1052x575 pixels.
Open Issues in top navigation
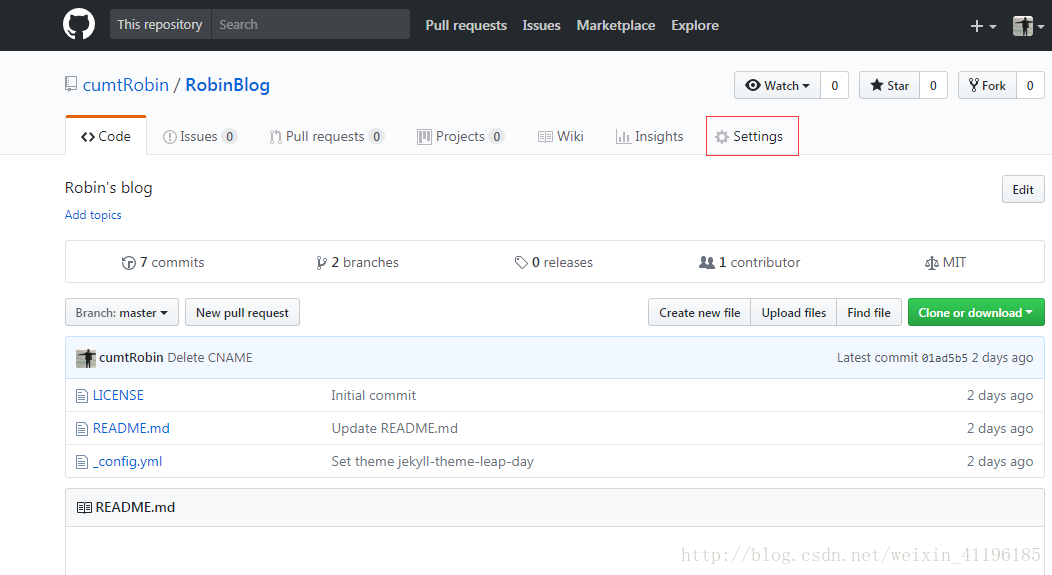[541, 25]
